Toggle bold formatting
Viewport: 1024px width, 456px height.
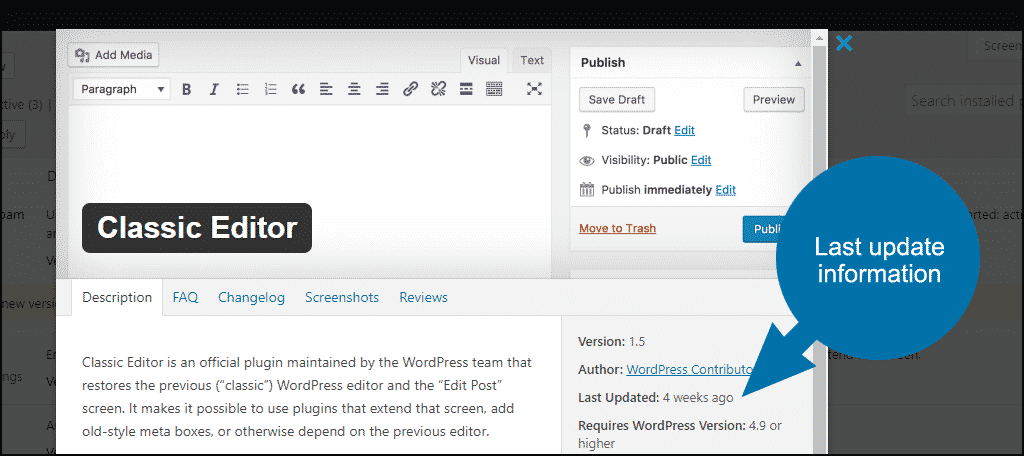(x=186, y=90)
